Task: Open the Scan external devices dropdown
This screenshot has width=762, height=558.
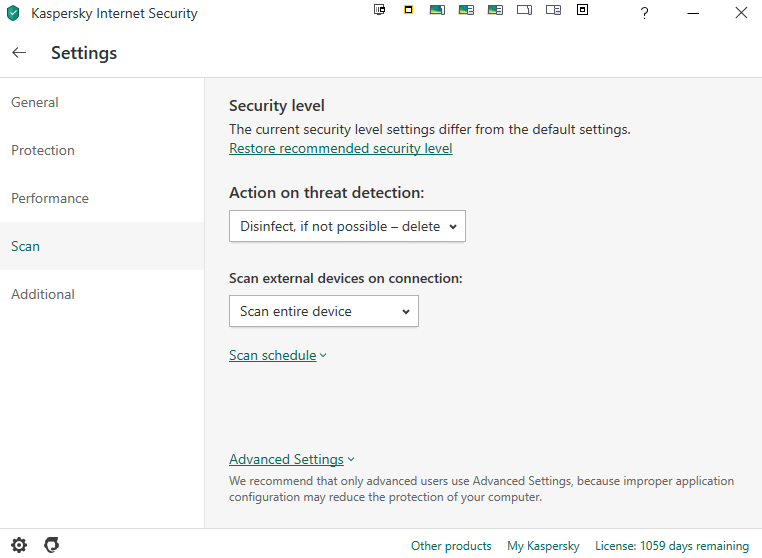Action: 323,311
